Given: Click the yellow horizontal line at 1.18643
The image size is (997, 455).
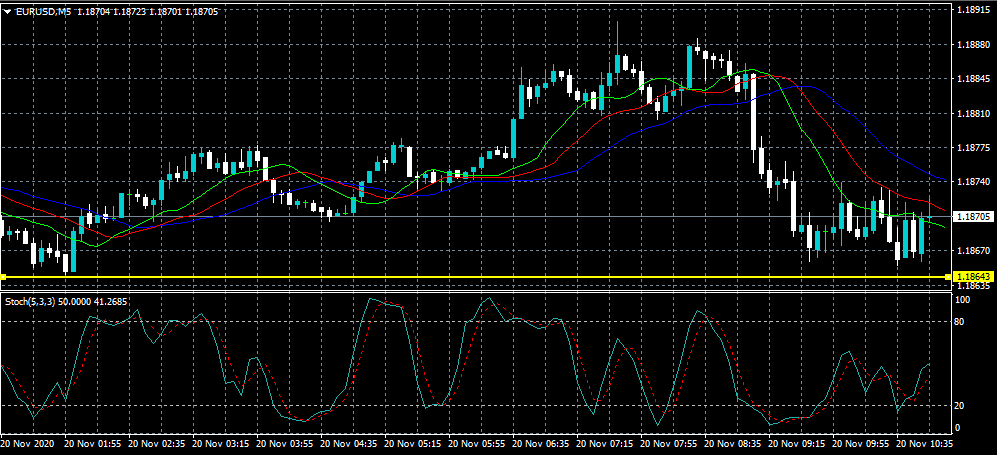Looking at the screenshot, I should click(x=474, y=277).
